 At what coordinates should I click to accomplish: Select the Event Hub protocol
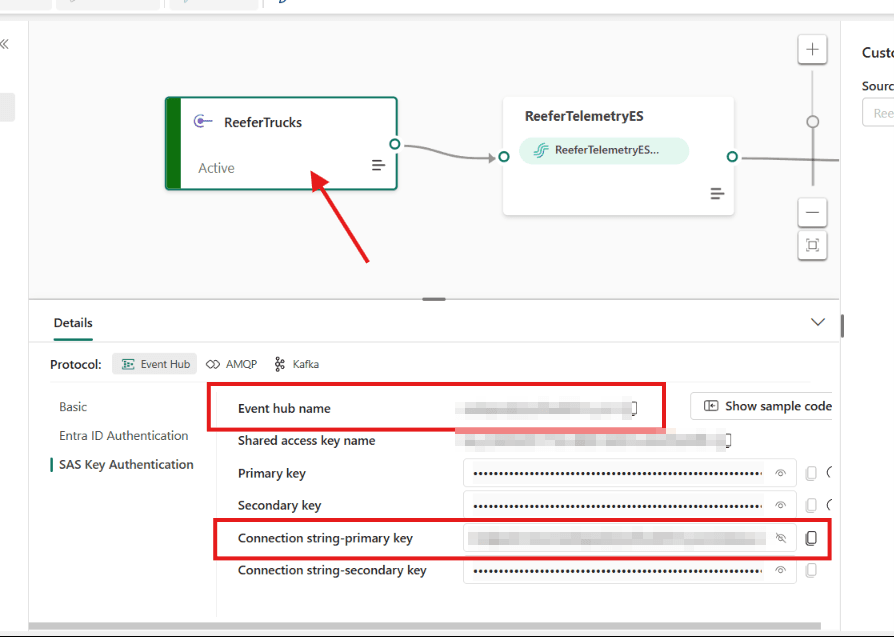click(x=155, y=364)
